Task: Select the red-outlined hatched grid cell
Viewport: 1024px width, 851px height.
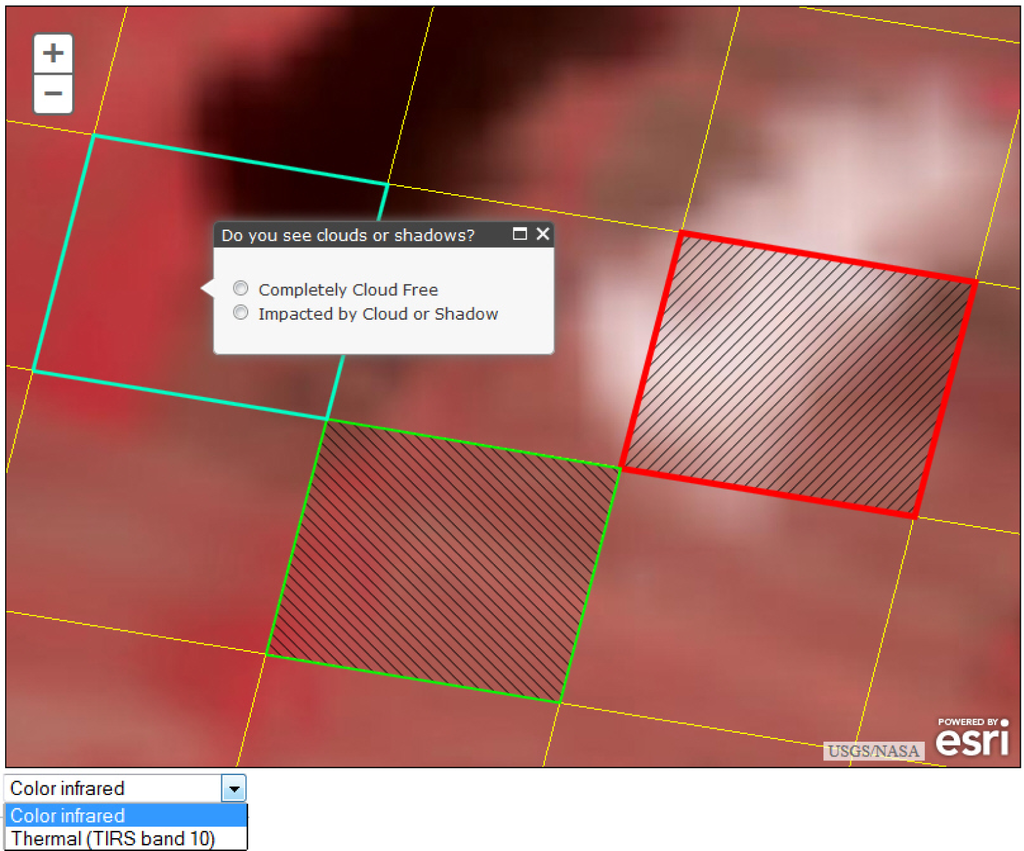Action: 797,375
